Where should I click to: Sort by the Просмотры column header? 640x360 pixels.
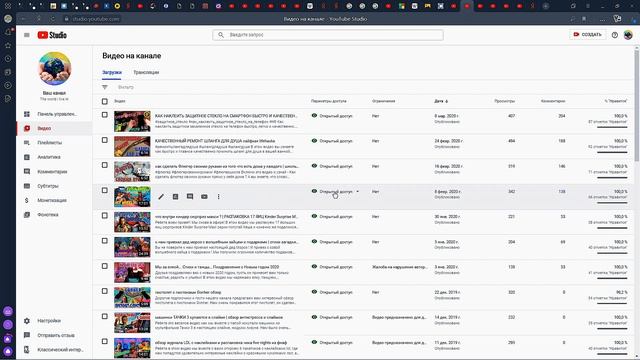504,101
